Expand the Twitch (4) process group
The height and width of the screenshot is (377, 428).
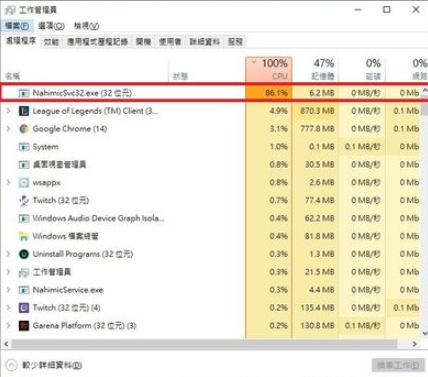click(8, 308)
